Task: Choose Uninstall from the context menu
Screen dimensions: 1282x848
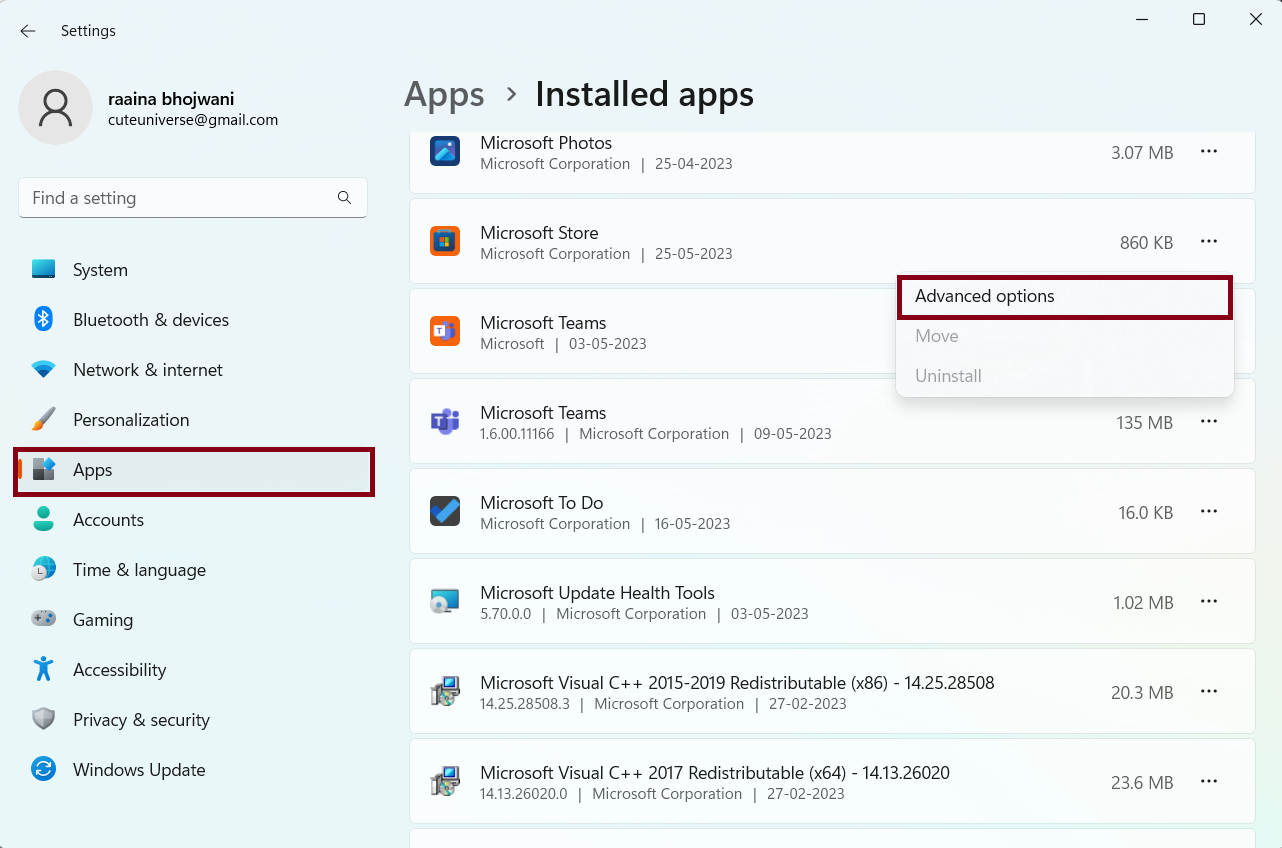Action: 948,376
